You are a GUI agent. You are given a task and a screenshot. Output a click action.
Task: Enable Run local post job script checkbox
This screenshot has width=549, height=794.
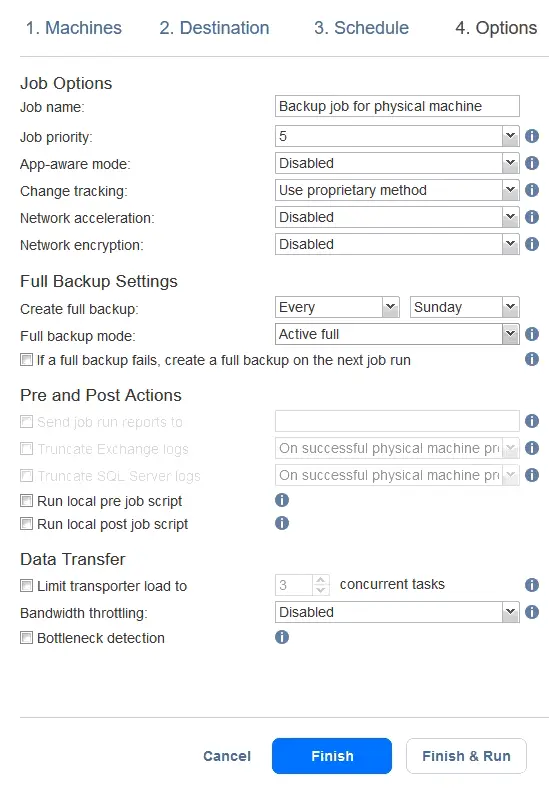26,524
